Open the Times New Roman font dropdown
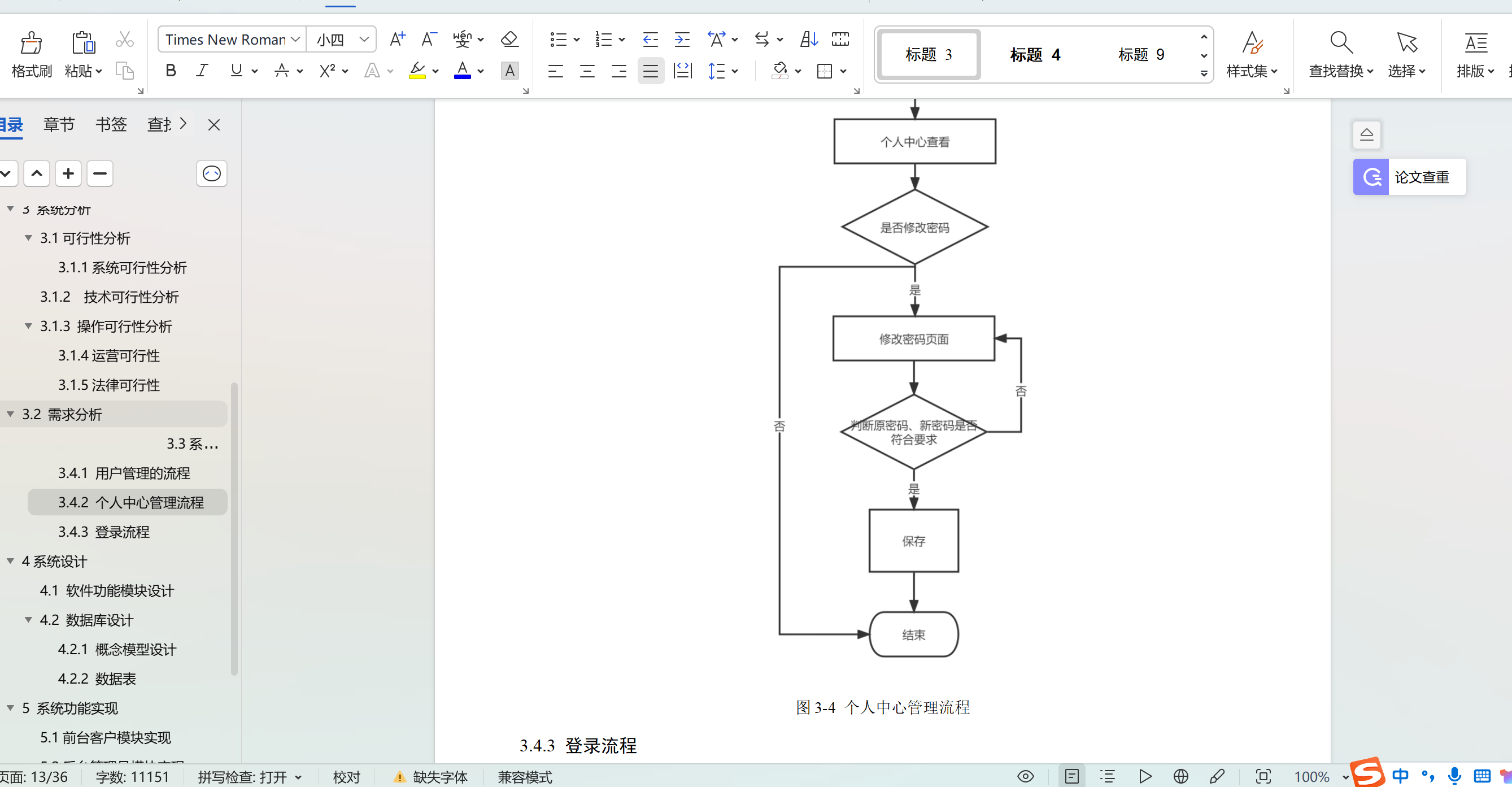This screenshot has width=1512, height=787. click(295, 40)
